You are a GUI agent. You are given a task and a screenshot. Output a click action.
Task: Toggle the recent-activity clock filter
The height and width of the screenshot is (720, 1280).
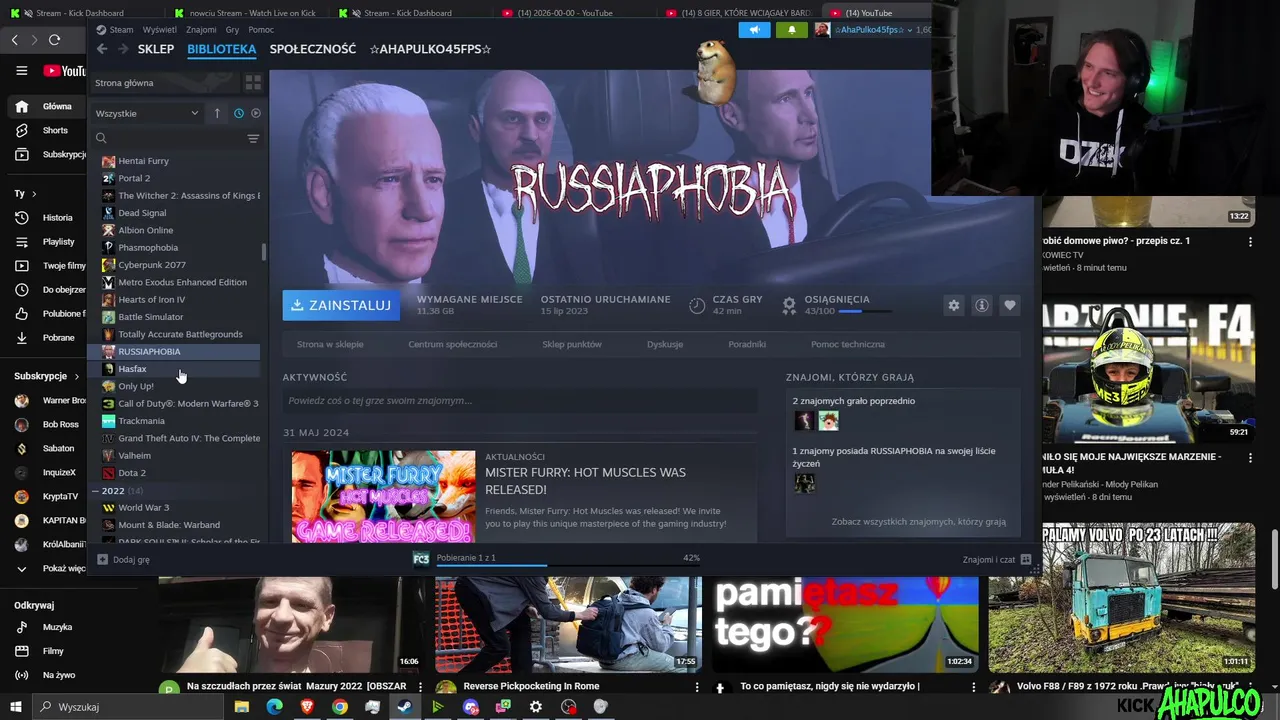point(239,113)
